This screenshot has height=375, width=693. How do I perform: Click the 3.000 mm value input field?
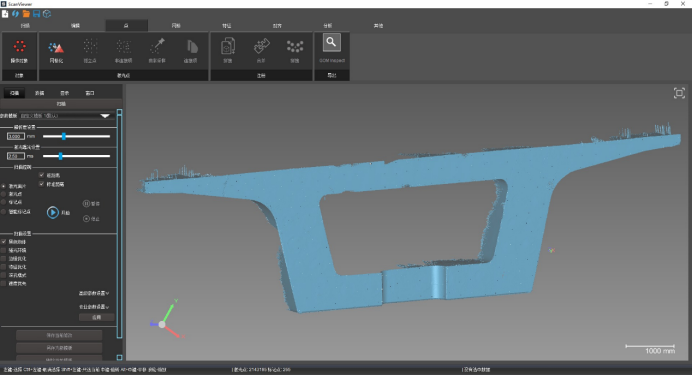click(15, 136)
